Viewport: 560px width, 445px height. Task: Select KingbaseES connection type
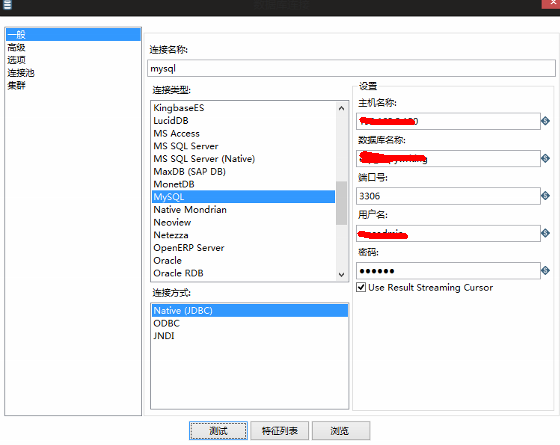coord(244,108)
